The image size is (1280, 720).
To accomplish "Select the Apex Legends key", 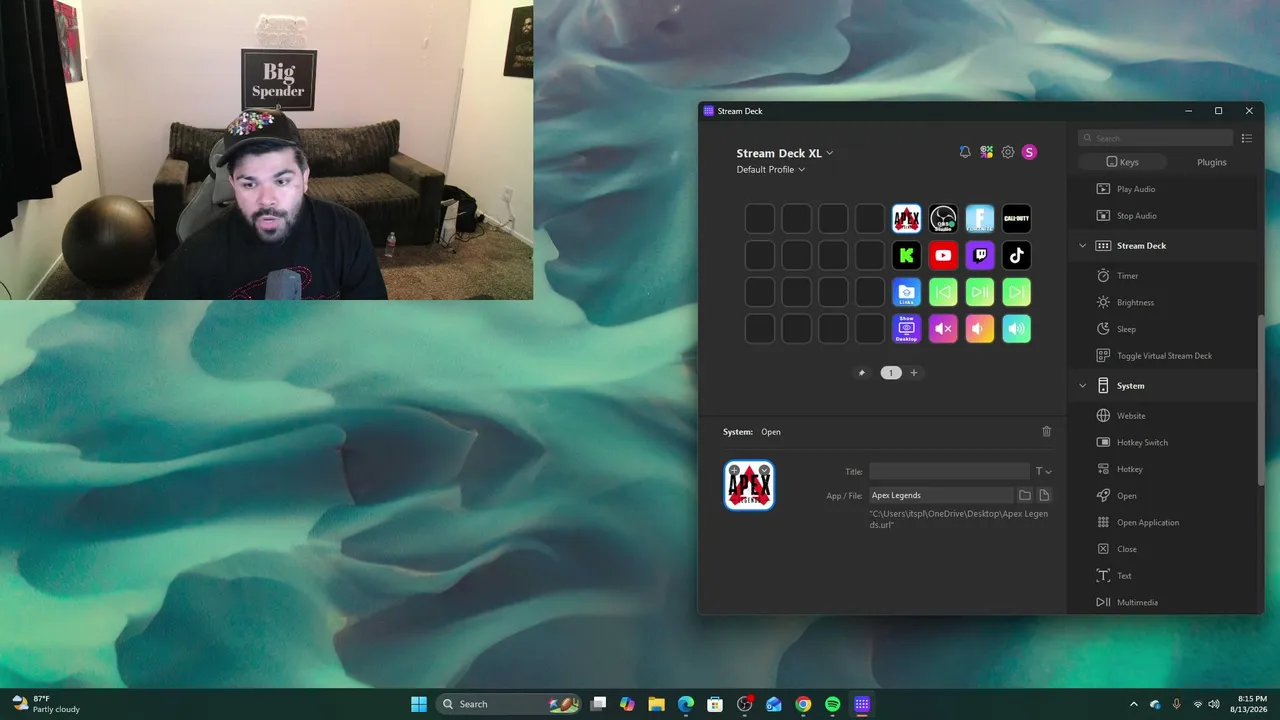I will click(x=906, y=219).
